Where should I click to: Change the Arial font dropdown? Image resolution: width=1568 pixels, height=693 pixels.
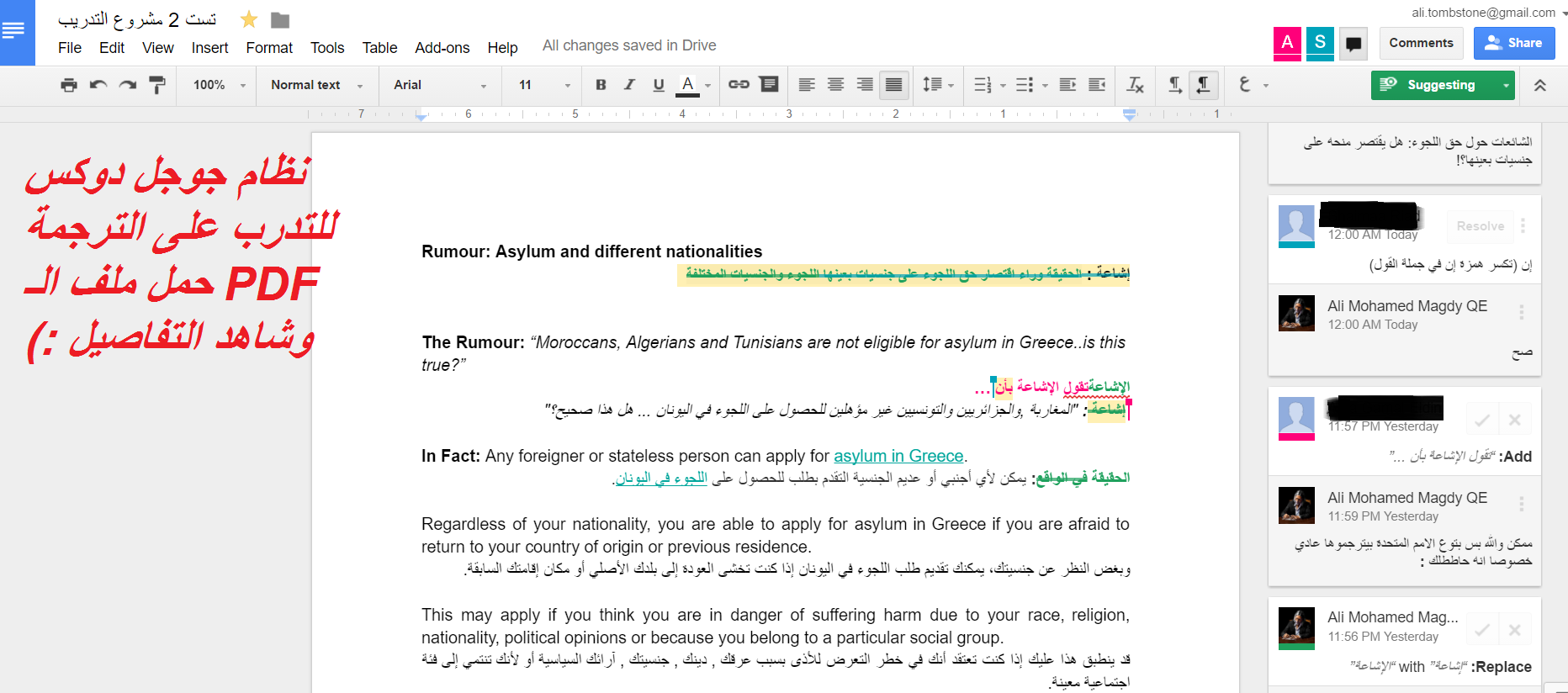[440, 85]
